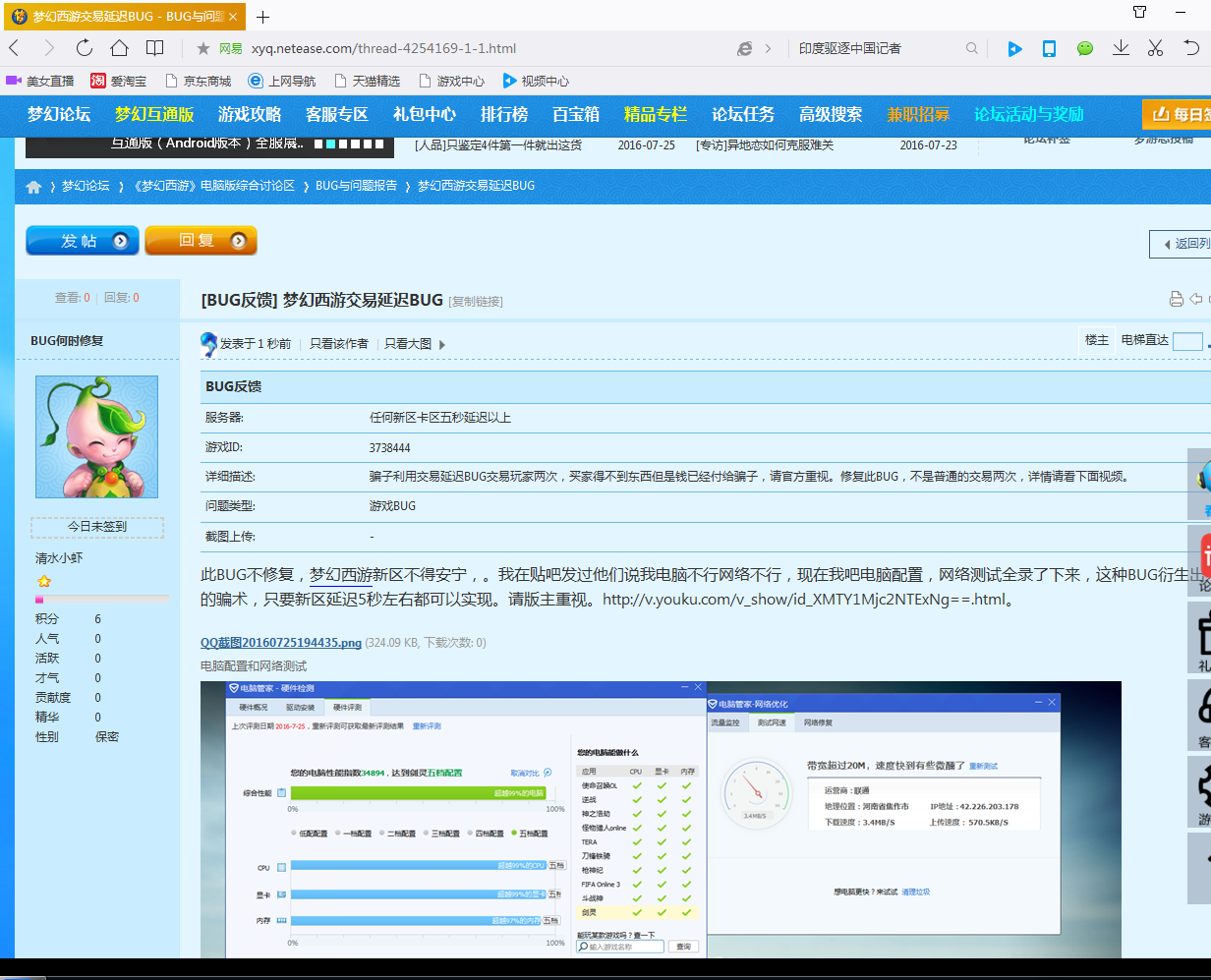1211x980 pixels.
Task: Select 排行榜 nav item
Action: pyautogui.click(x=504, y=114)
